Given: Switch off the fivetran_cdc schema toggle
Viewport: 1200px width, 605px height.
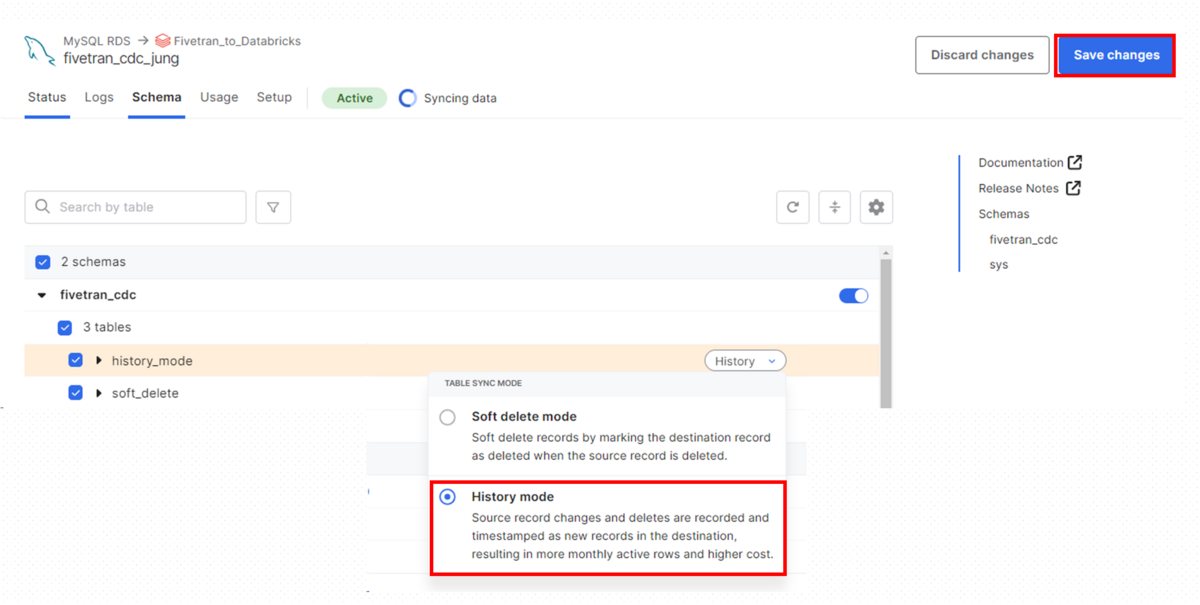Looking at the screenshot, I should [853, 295].
